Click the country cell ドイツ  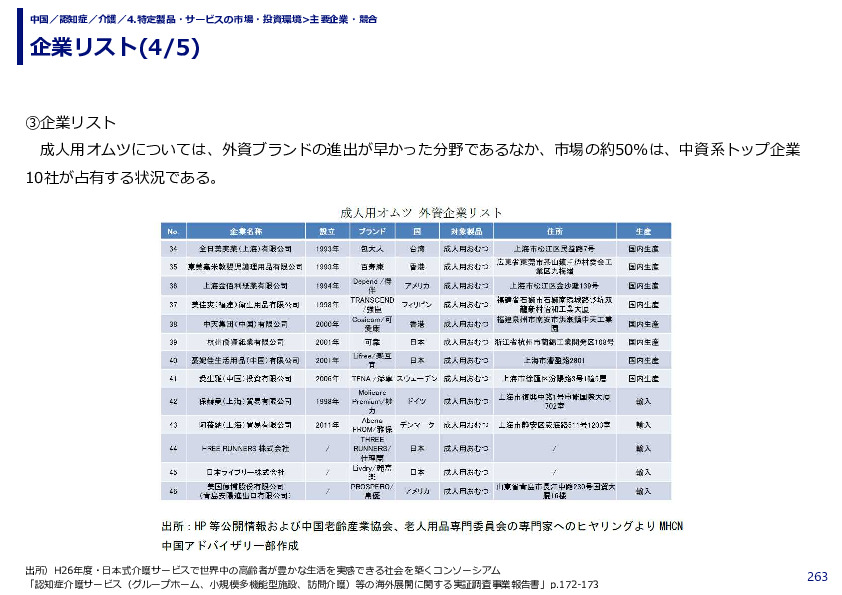[x=417, y=401]
